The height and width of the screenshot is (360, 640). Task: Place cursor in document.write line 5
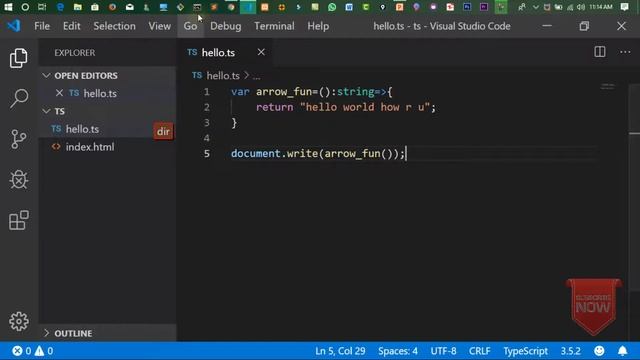pyautogui.click(x=318, y=153)
